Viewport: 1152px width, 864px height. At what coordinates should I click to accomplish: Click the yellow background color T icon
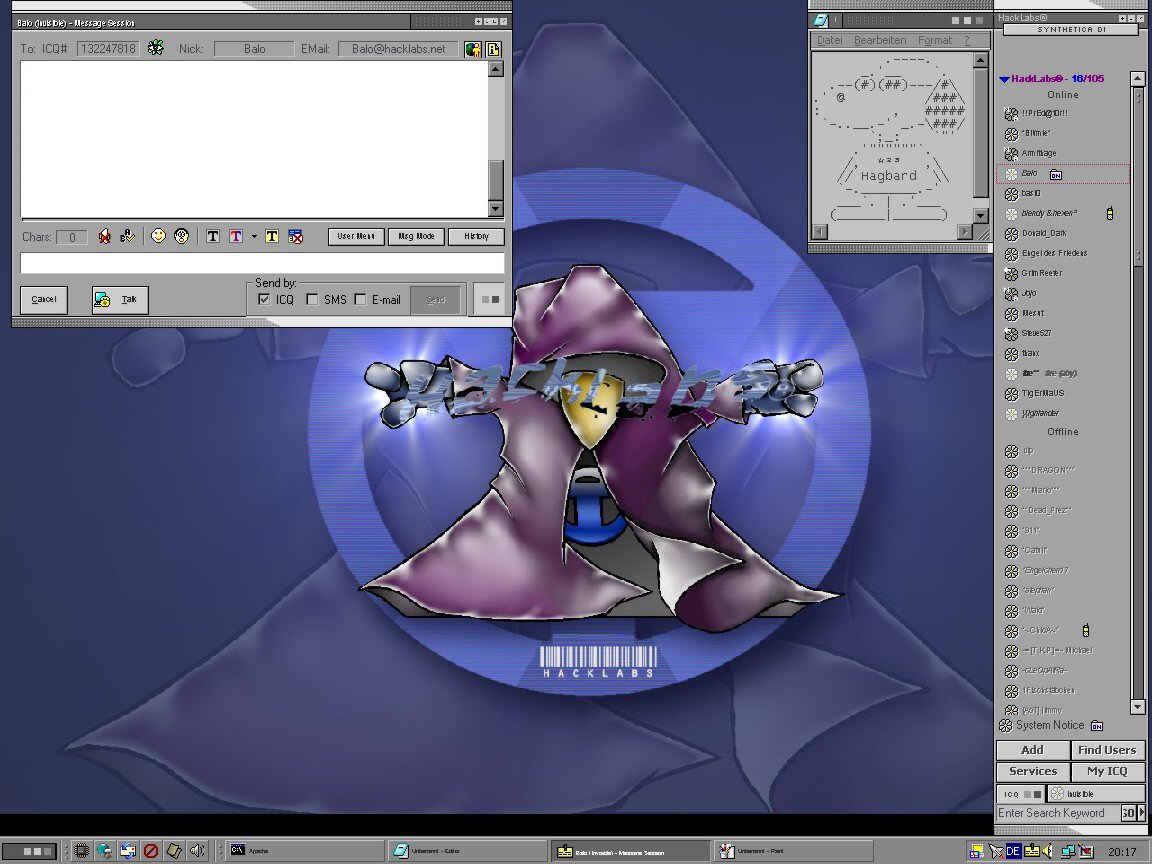click(271, 236)
